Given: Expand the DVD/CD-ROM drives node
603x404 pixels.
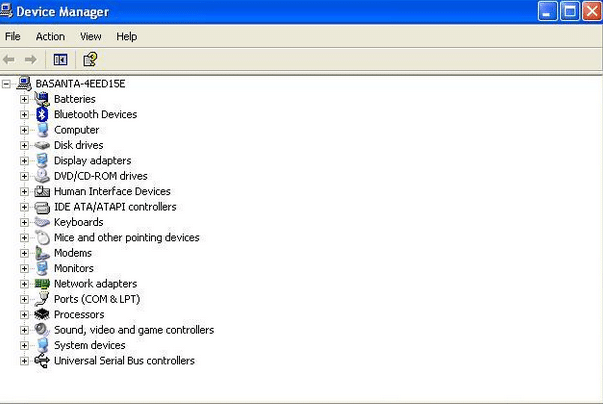Looking at the screenshot, I should tap(24, 176).
